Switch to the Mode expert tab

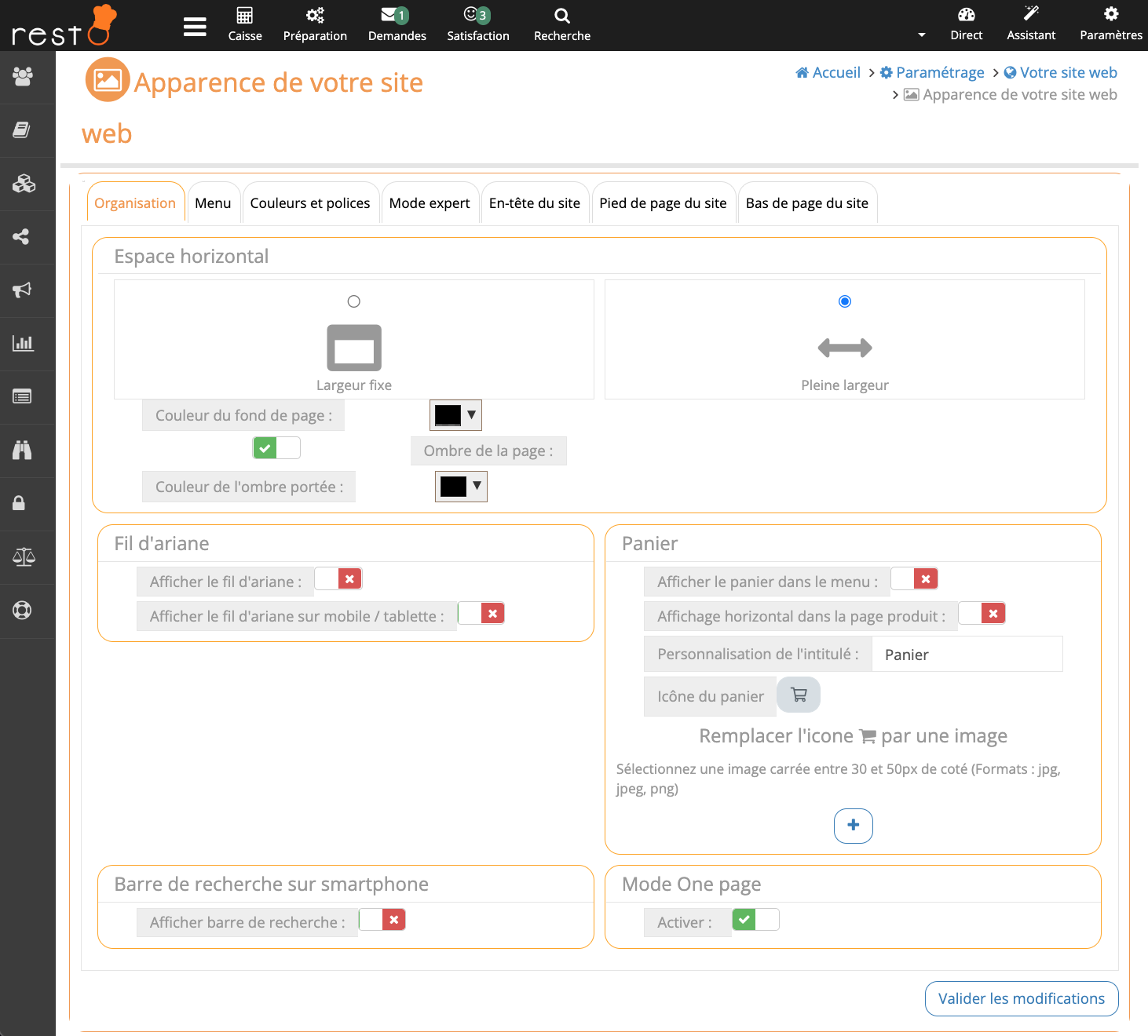[430, 203]
